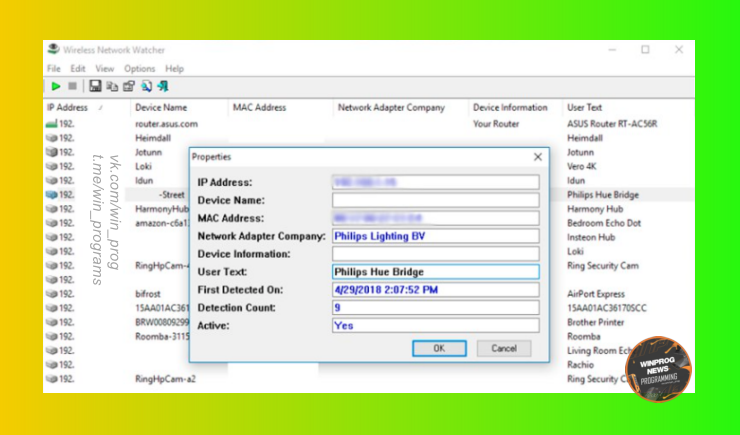Open the File menu

[x=53, y=69]
